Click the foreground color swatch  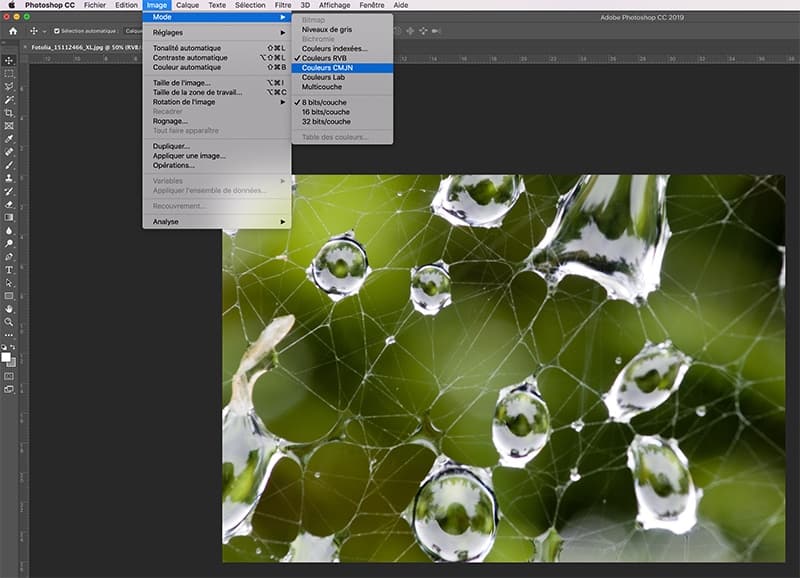[6, 355]
